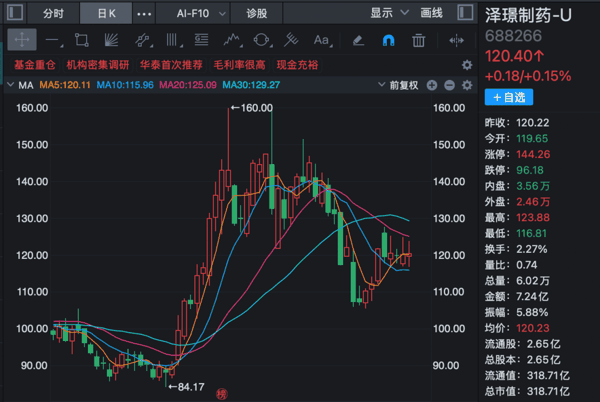
Task: Click the 84.17 low price marker
Action: point(186,387)
